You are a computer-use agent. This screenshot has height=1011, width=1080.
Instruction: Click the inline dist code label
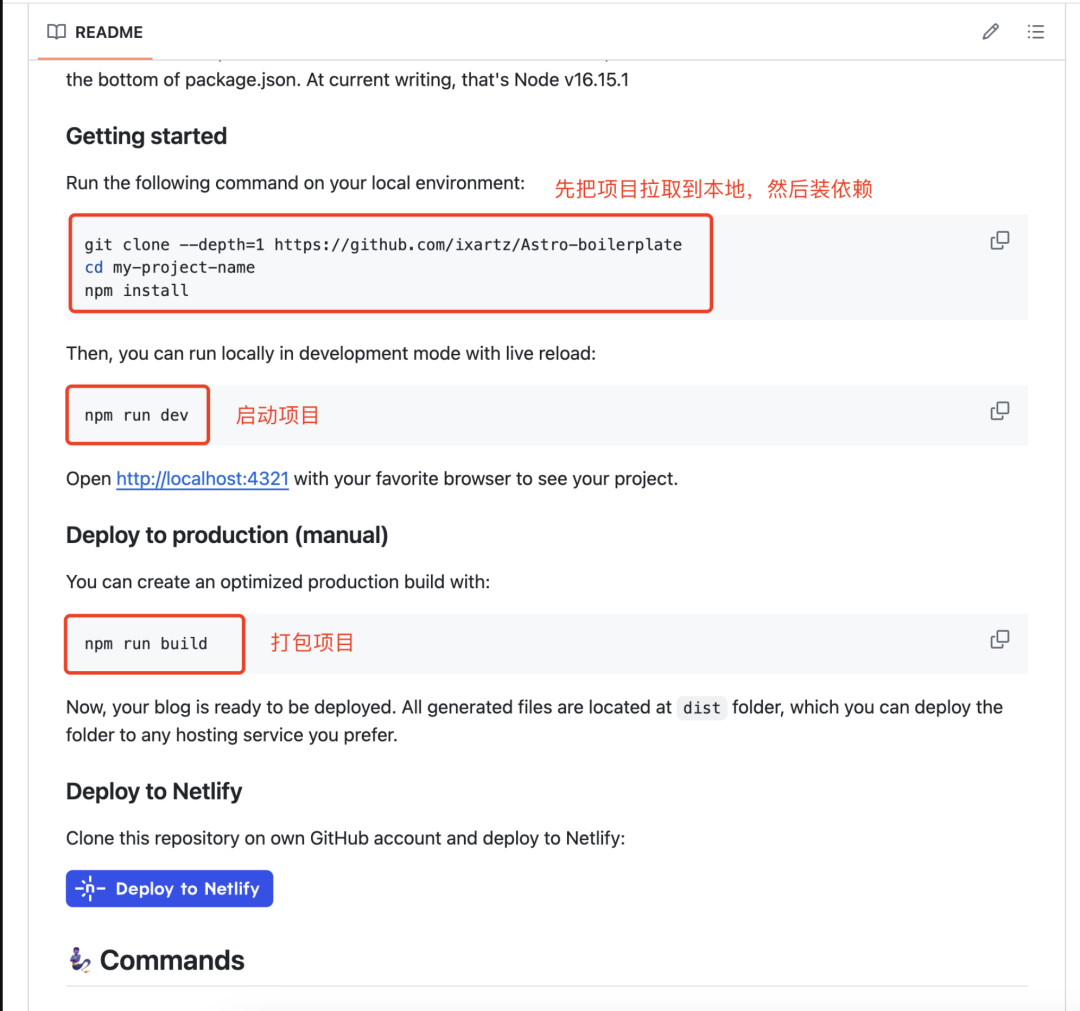(701, 708)
